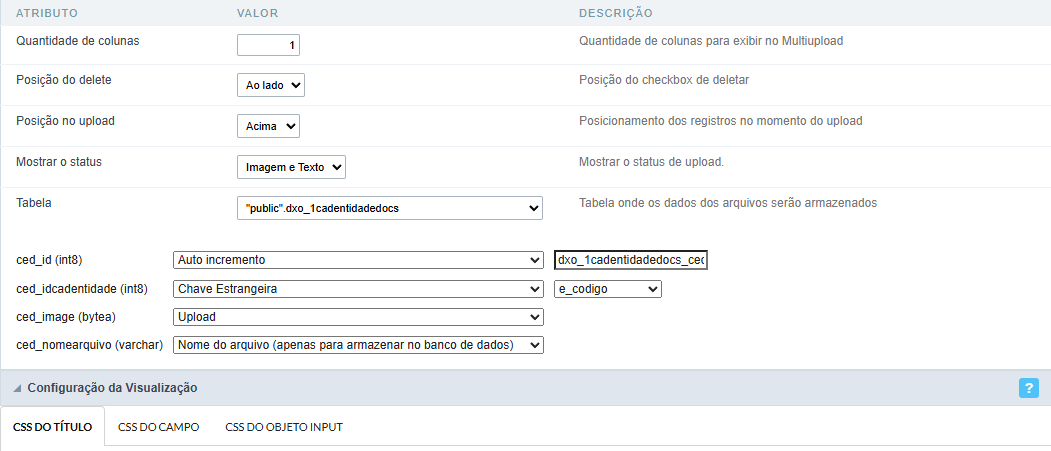
Task: Click description 'Posição do checkbox de deletar'
Action: (x=664, y=80)
